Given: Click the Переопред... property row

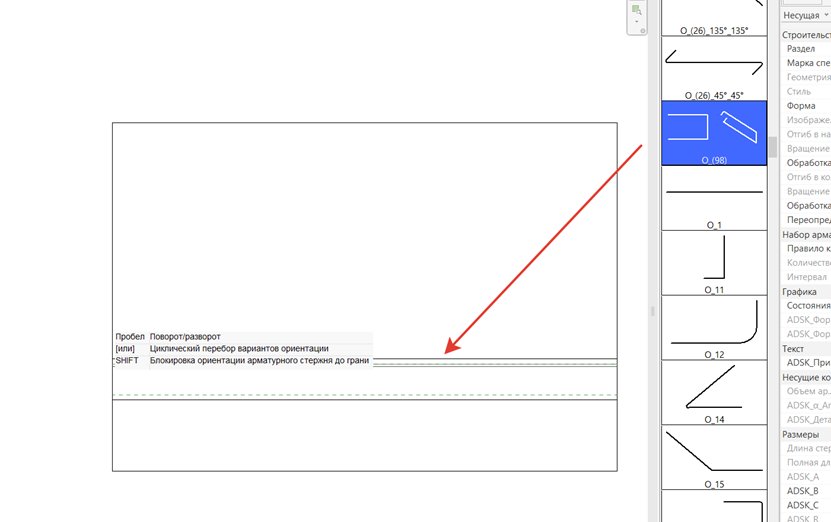Looking at the screenshot, I should tap(806, 220).
